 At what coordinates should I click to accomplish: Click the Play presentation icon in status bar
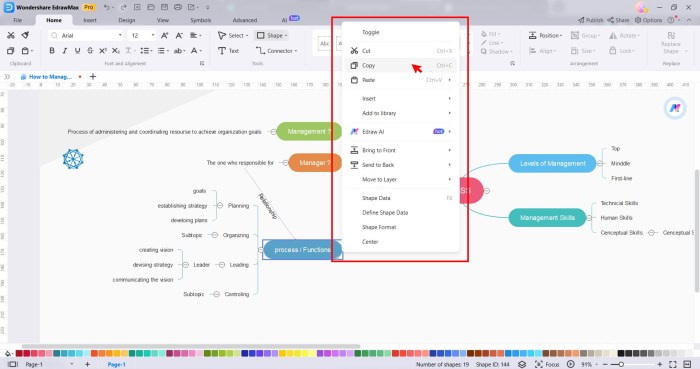coord(570,364)
